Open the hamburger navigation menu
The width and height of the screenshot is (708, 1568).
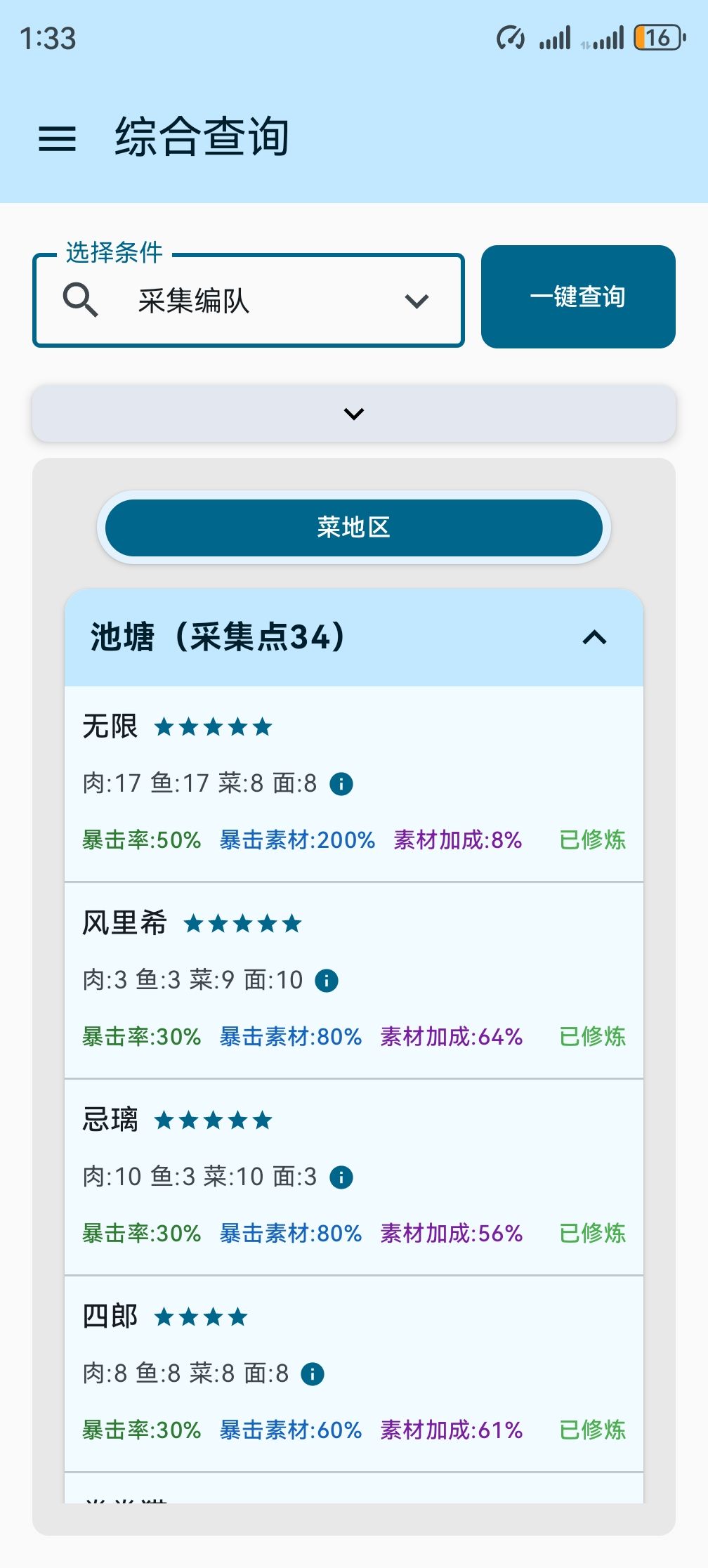pos(57,138)
